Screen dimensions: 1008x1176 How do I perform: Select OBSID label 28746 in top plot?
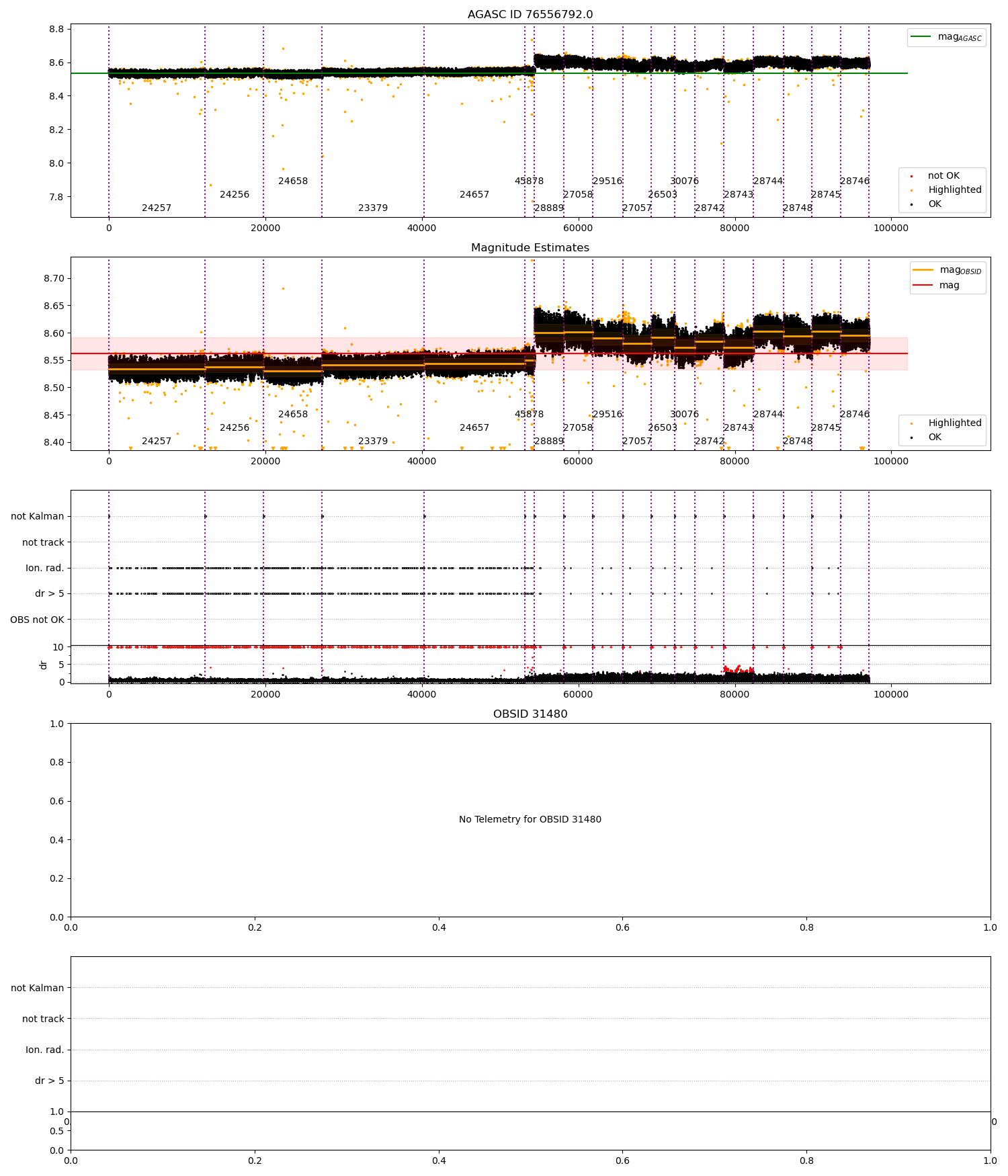coord(855,181)
